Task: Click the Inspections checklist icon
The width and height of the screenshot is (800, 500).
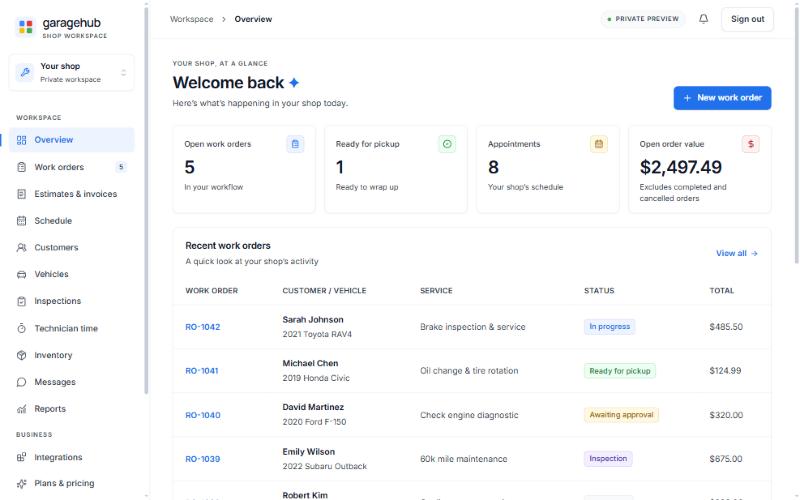Action: (21, 301)
